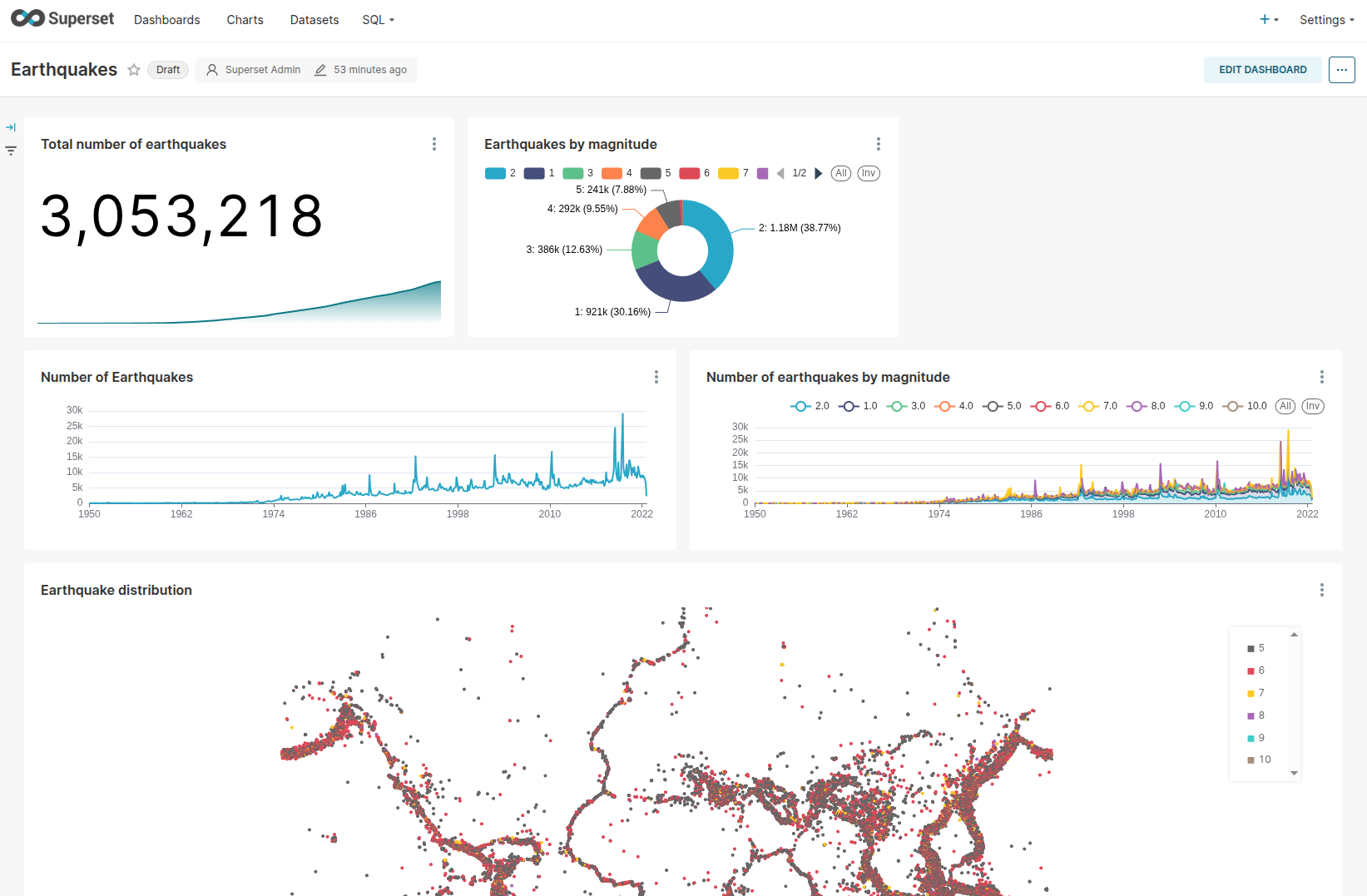
Task: Open the dashboard ellipsis actions menu
Action: pos(1341,70)
